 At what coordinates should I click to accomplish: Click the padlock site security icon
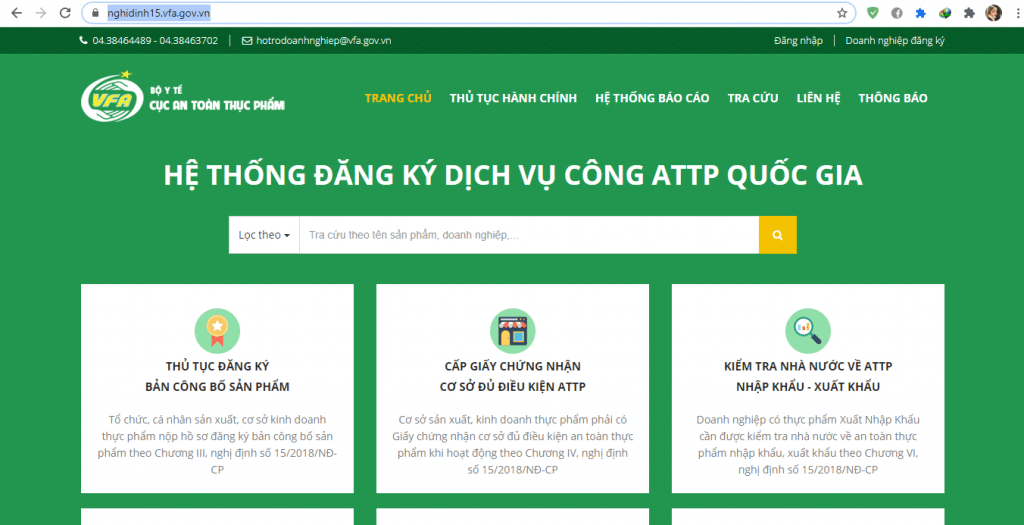pyautogui.click(x=96, y=13)
